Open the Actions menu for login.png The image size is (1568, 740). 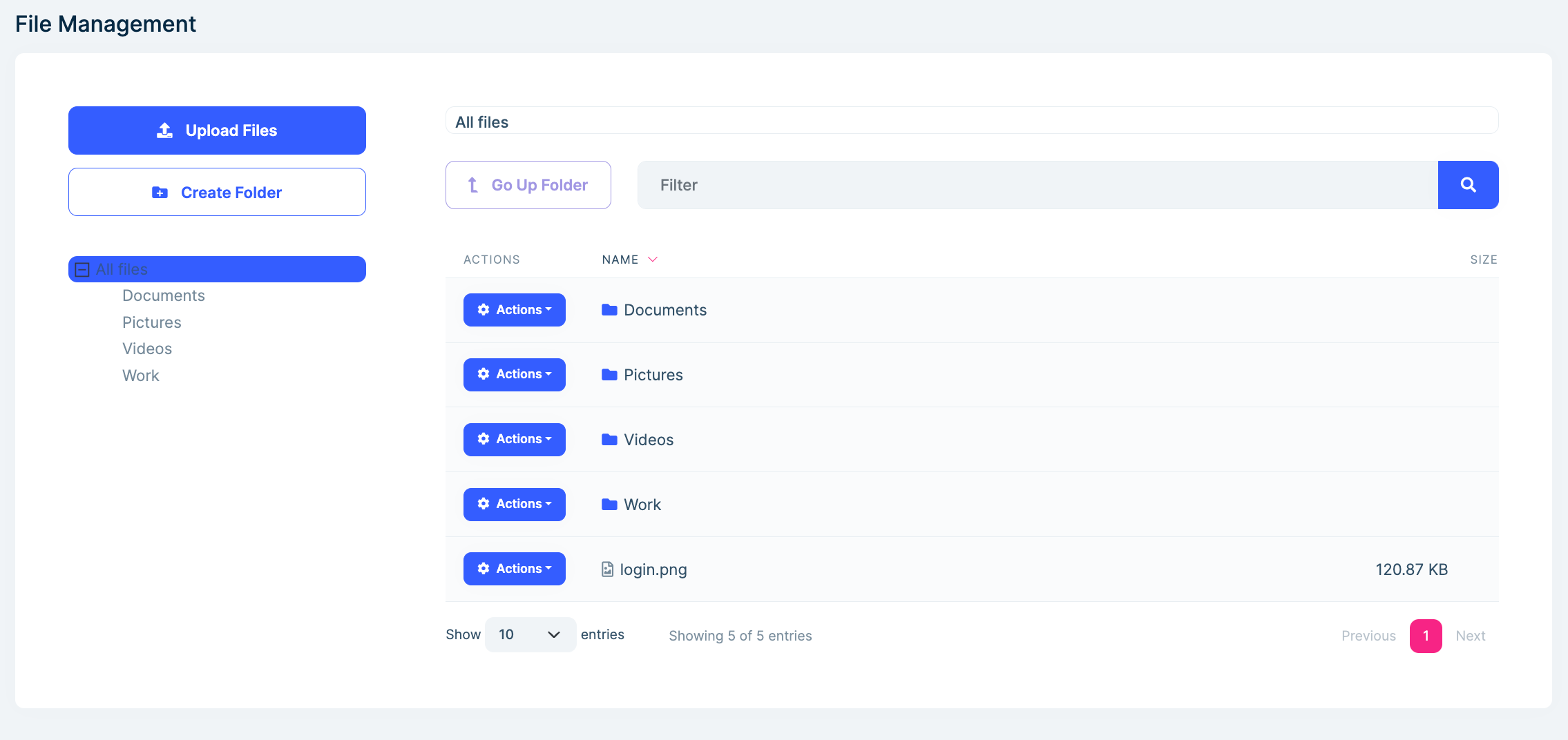(x=514, y=568)
